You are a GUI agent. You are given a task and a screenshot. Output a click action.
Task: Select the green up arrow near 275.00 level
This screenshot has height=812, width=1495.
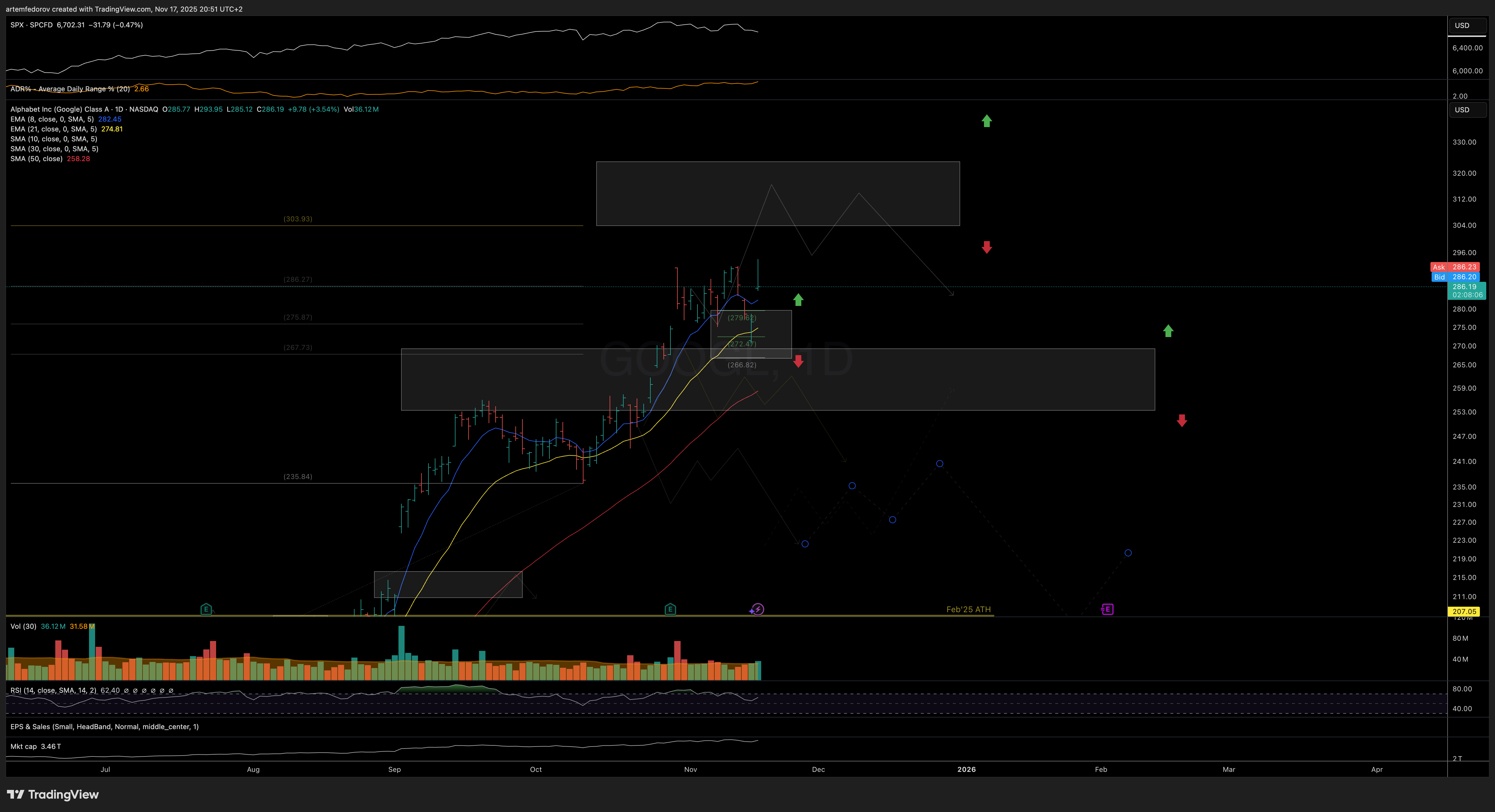[1168, 331]
